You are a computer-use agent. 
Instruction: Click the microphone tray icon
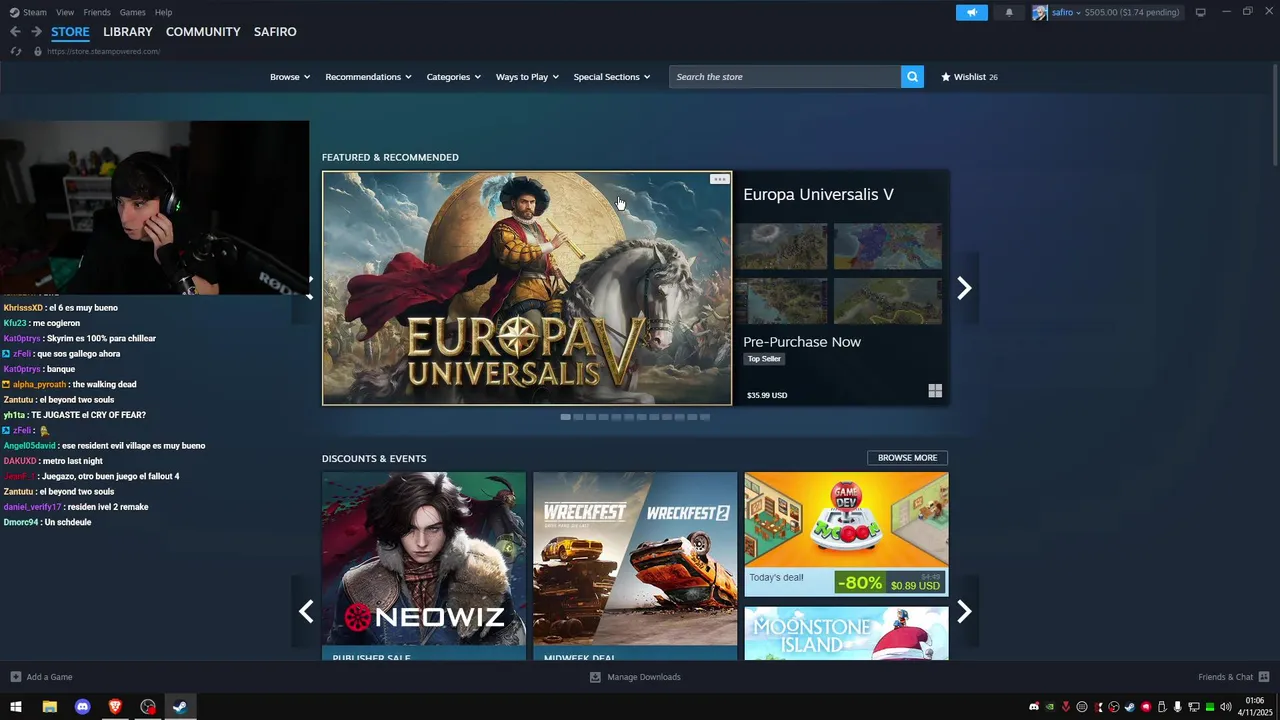tap(1177, 707)
